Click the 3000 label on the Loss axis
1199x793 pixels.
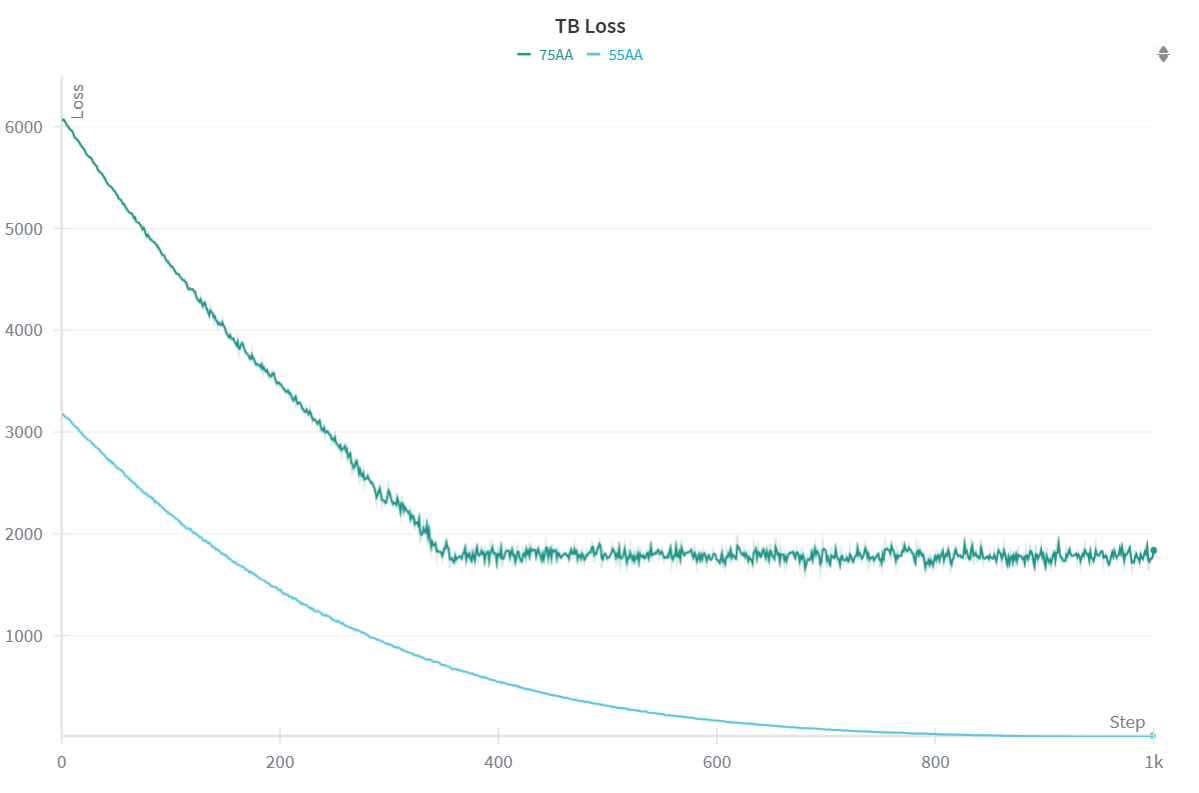coord(23,432)
